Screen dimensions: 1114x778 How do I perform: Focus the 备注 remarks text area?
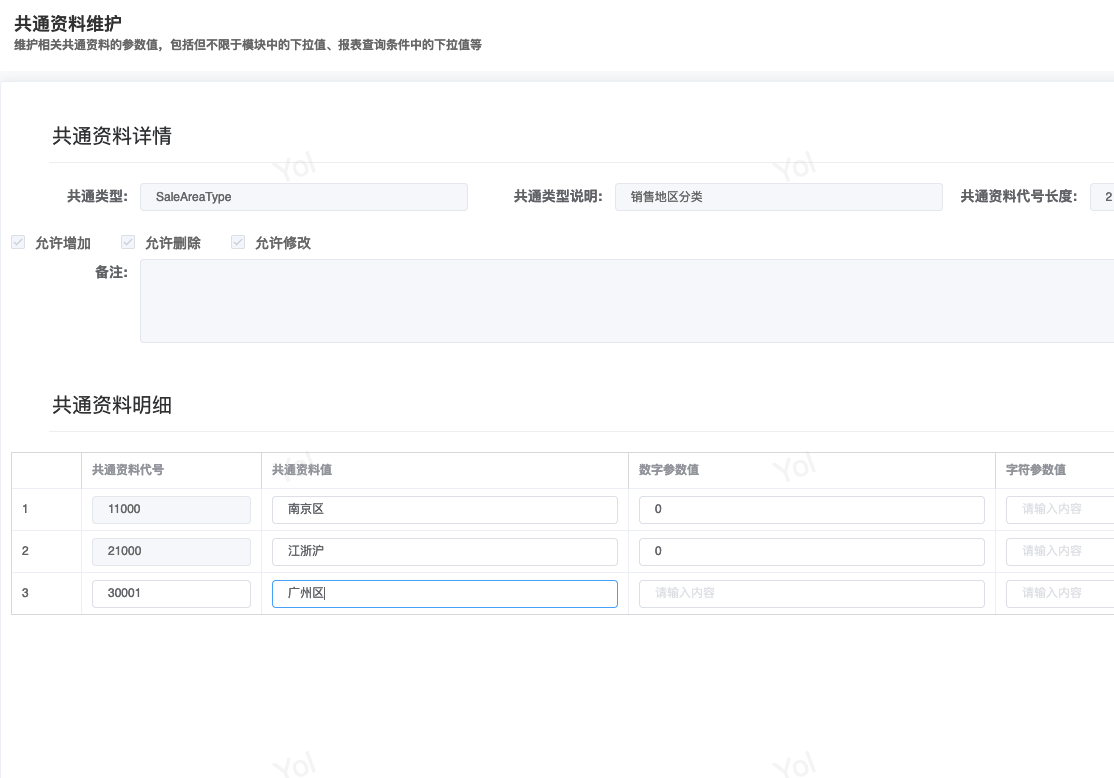click(626, 301)
